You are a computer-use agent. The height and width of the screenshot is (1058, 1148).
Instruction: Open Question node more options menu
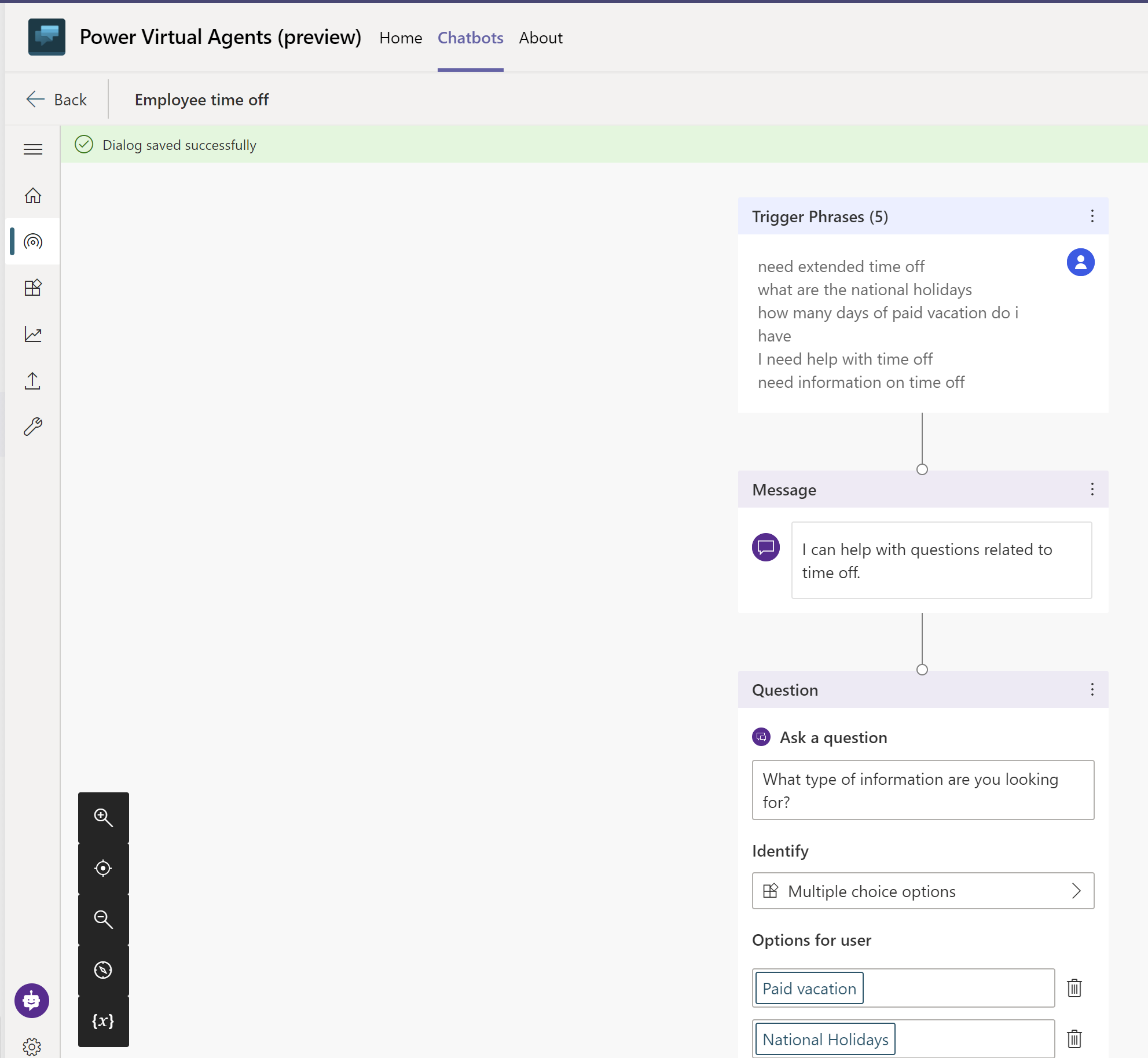pos(1092,689)
